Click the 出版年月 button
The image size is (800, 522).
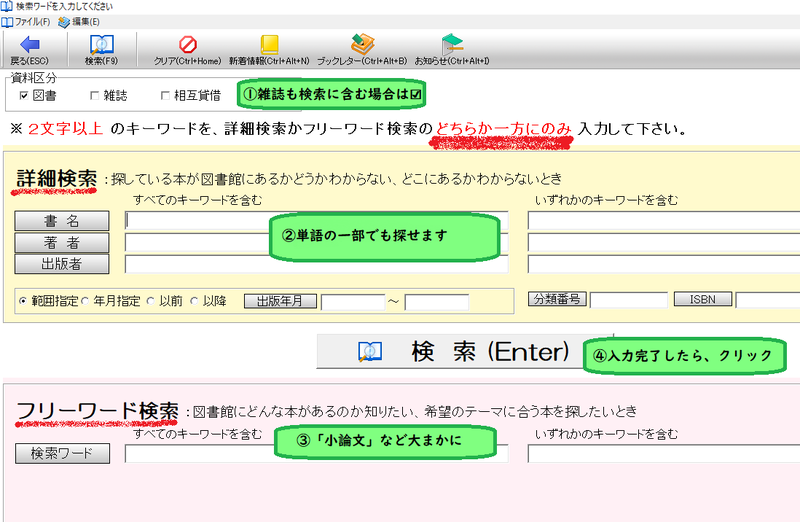(x=280, y=300)
